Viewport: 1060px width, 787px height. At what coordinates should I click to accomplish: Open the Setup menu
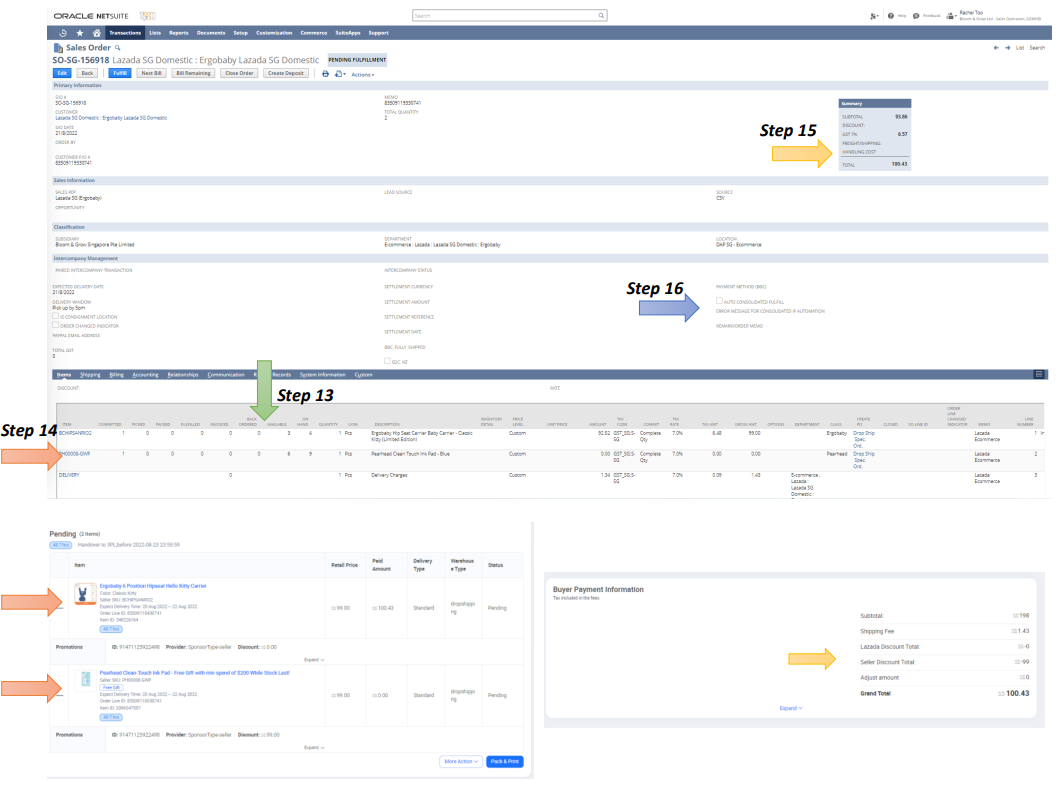click(241, 33)
